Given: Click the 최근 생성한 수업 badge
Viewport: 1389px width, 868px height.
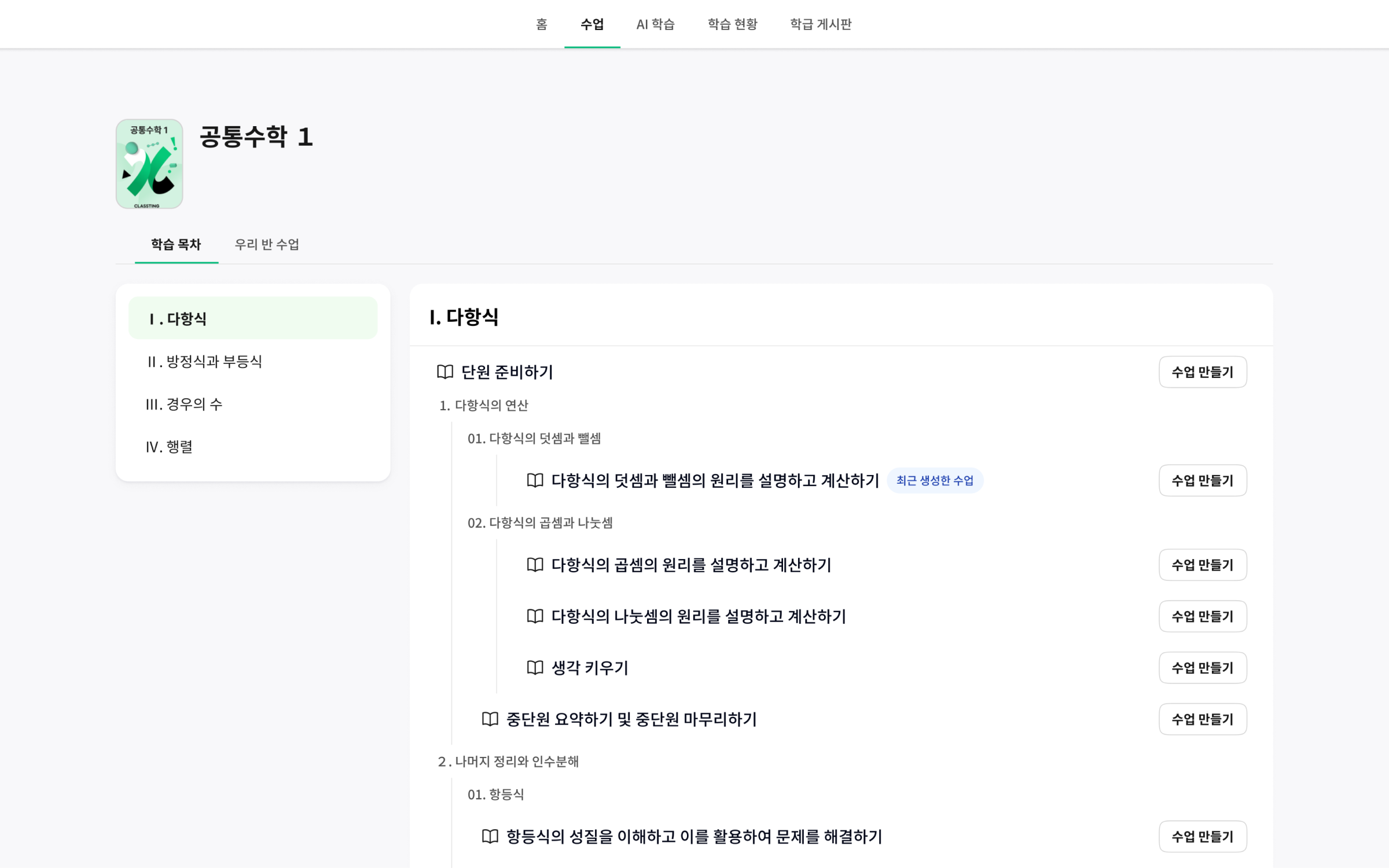Looking at the screenshot, I should (935, 480).
